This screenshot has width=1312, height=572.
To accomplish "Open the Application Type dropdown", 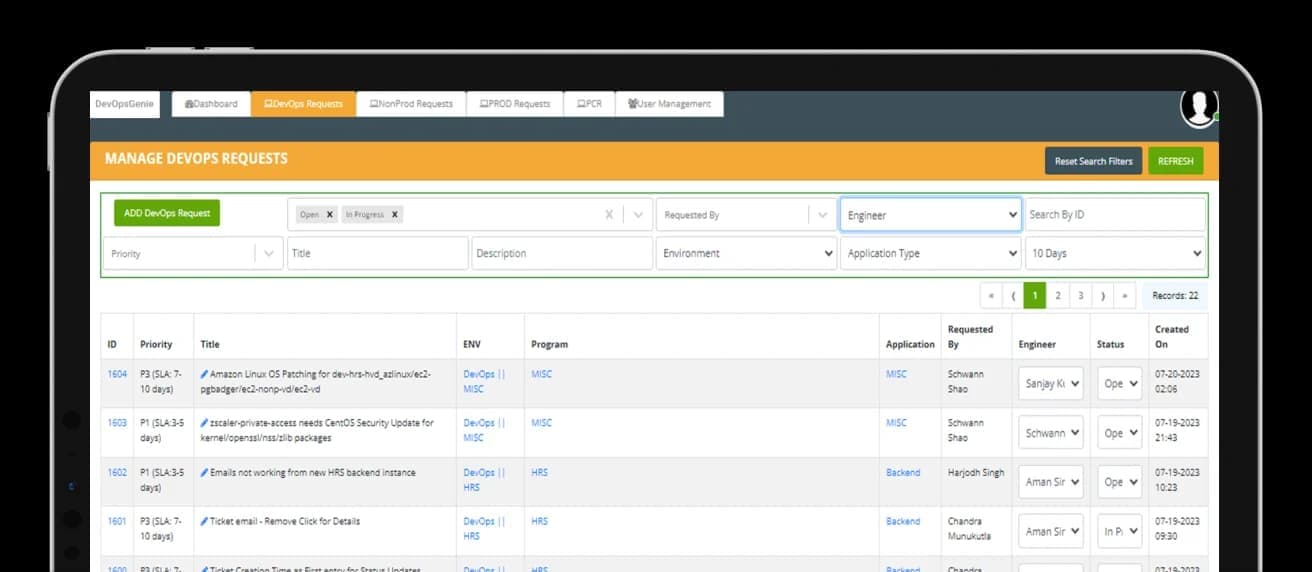I will click(930, 253).
